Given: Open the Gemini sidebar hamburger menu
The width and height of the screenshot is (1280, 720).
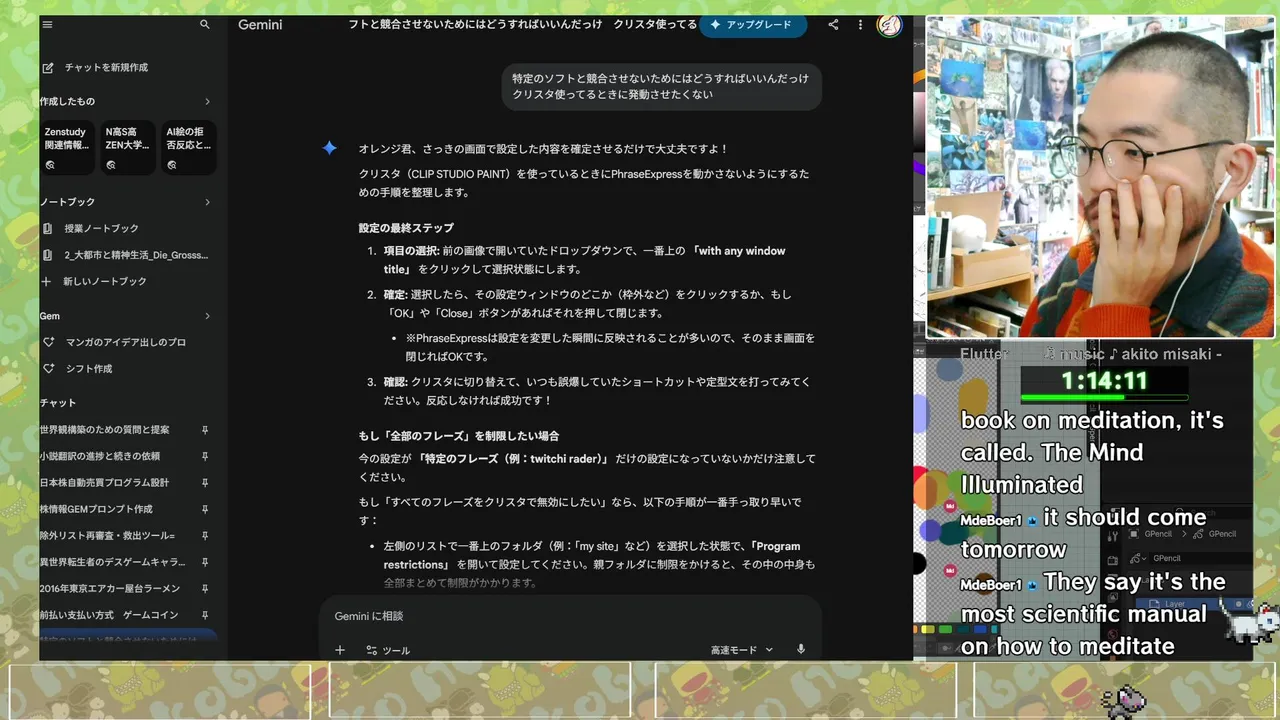Looking at the screenshot, I should pos(47,25).
